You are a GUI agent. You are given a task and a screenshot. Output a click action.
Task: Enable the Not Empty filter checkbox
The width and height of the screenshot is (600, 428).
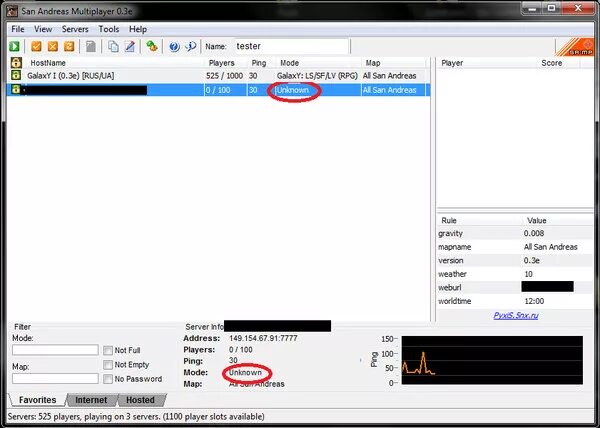click(108, 365)
